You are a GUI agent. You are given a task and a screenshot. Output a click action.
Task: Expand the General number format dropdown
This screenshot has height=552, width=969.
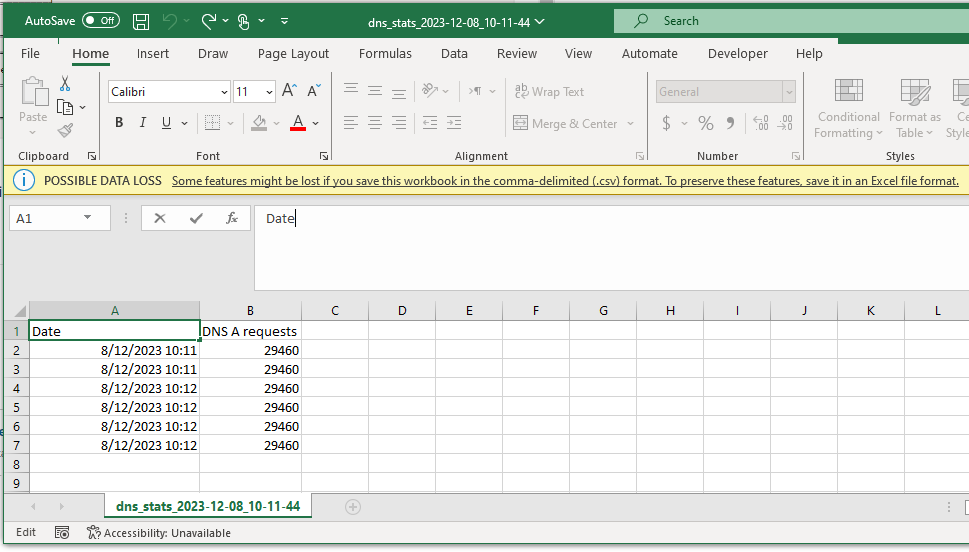[x=788, y=92]
